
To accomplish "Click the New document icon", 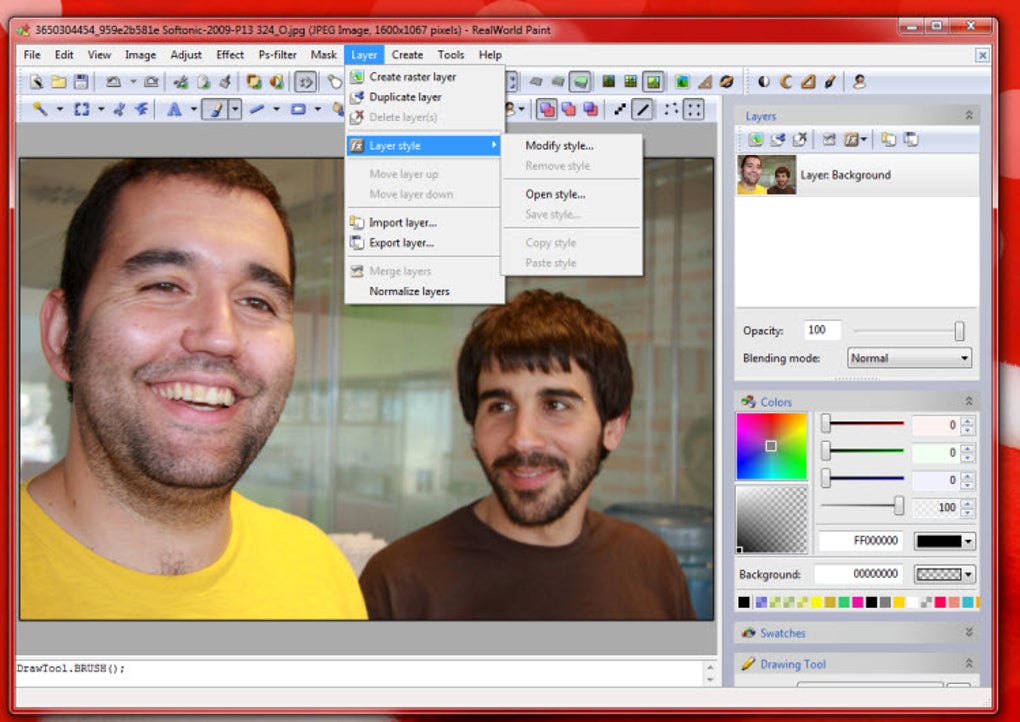I will pos(36,82).
